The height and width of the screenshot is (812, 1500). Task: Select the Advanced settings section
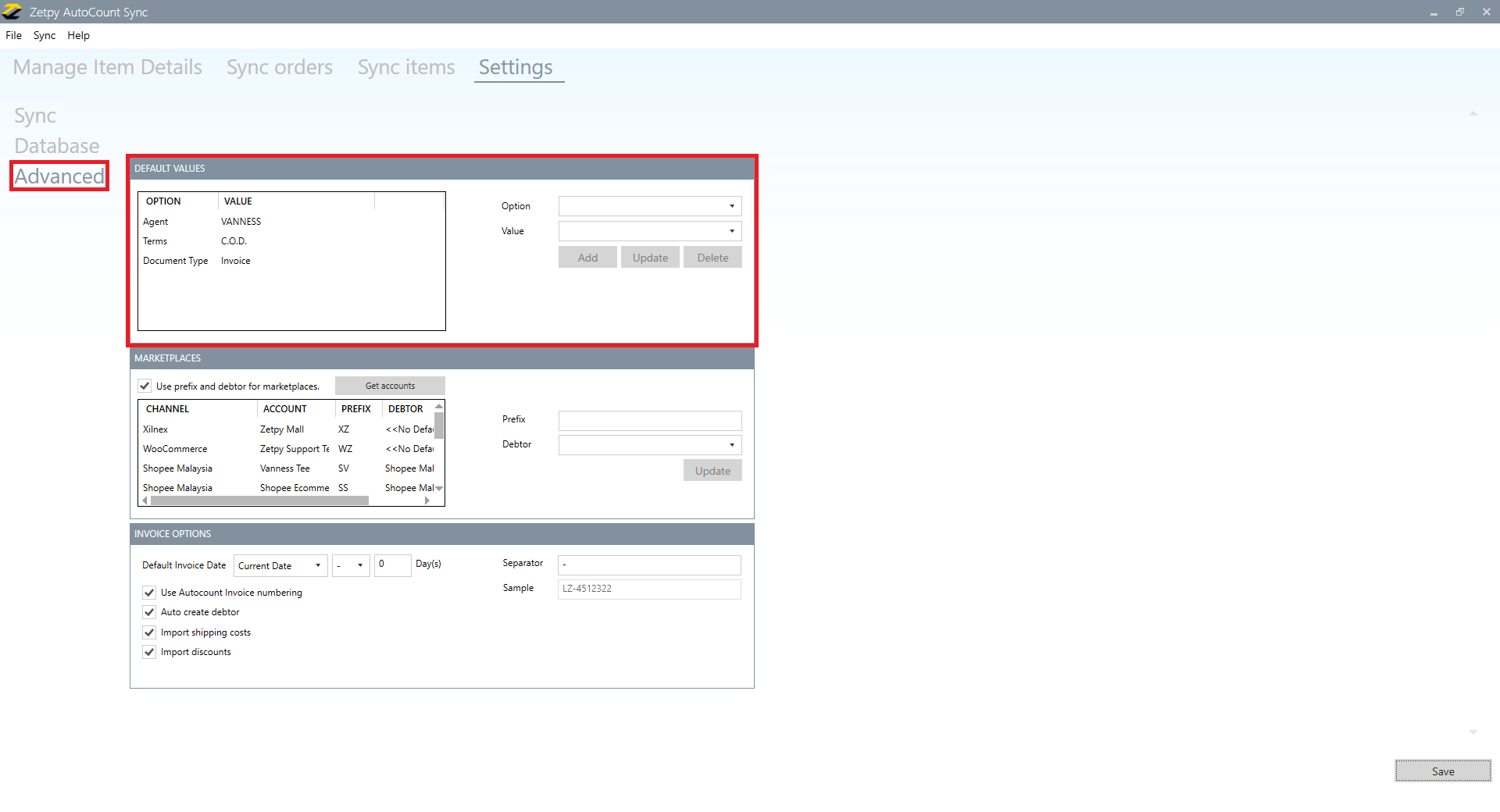point(59,176)
